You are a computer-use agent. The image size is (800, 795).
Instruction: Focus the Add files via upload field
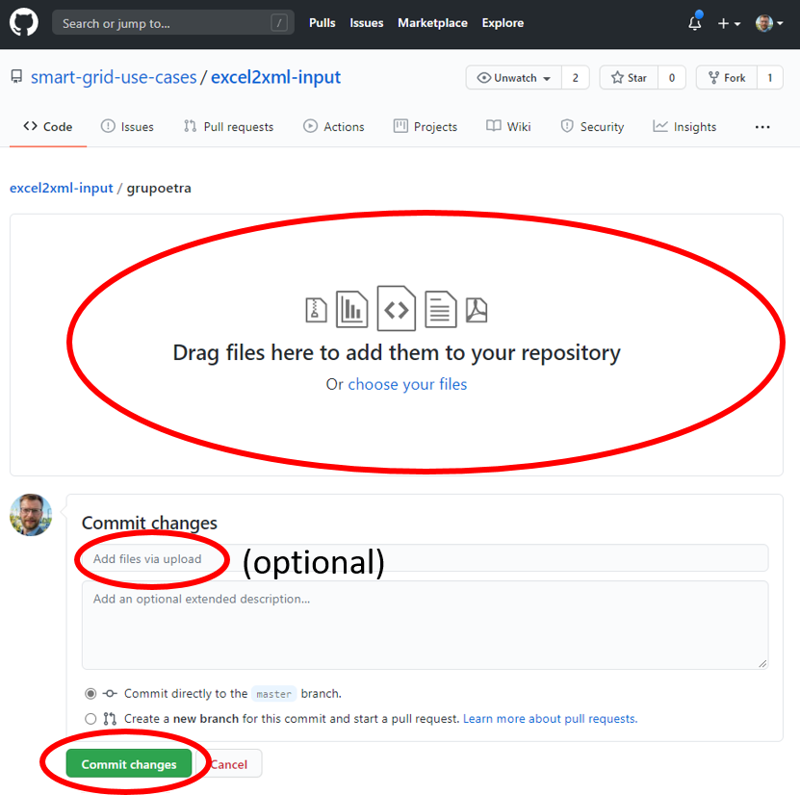[425, 559]
